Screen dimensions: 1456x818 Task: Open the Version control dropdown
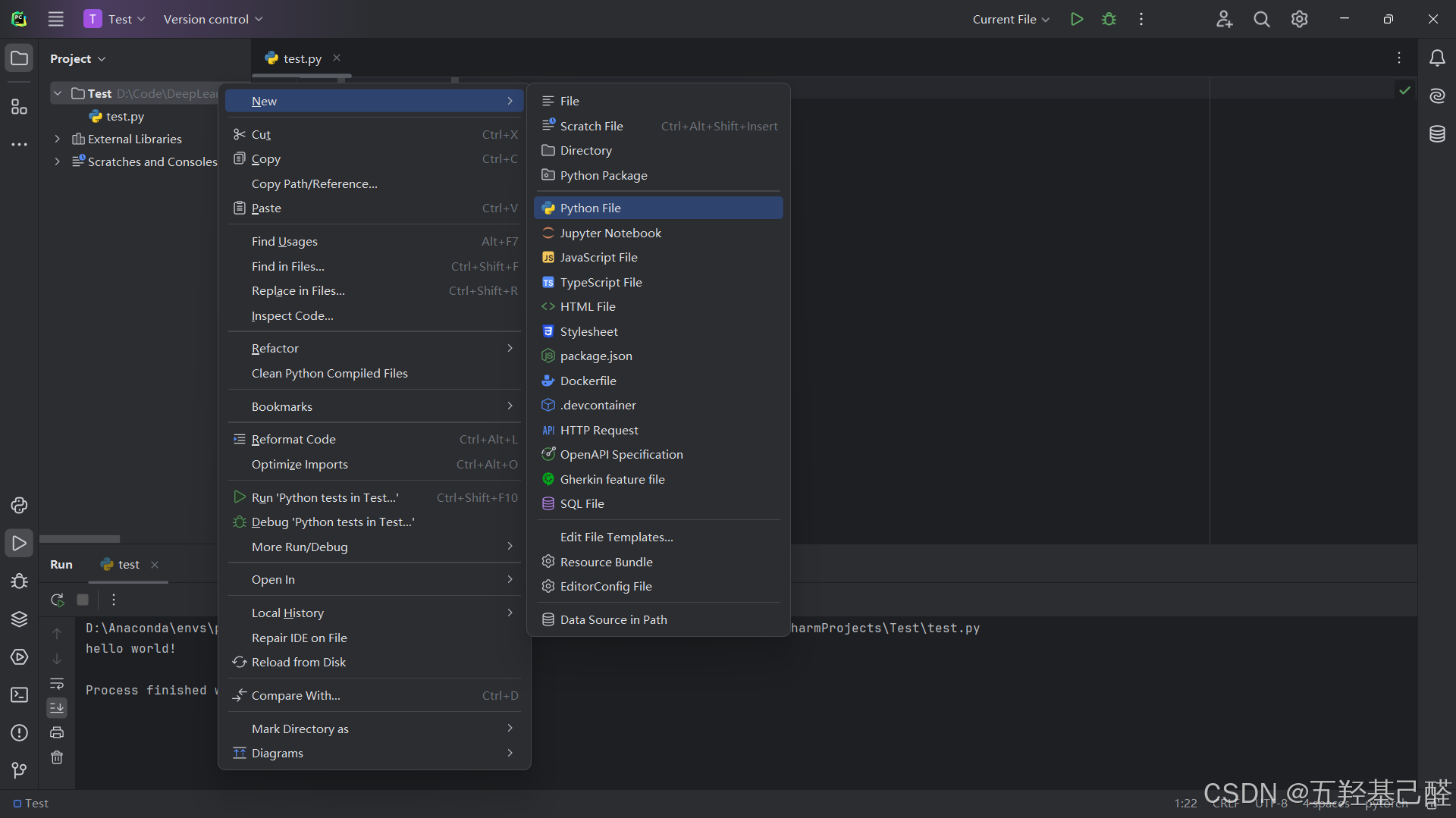point(212,19)
